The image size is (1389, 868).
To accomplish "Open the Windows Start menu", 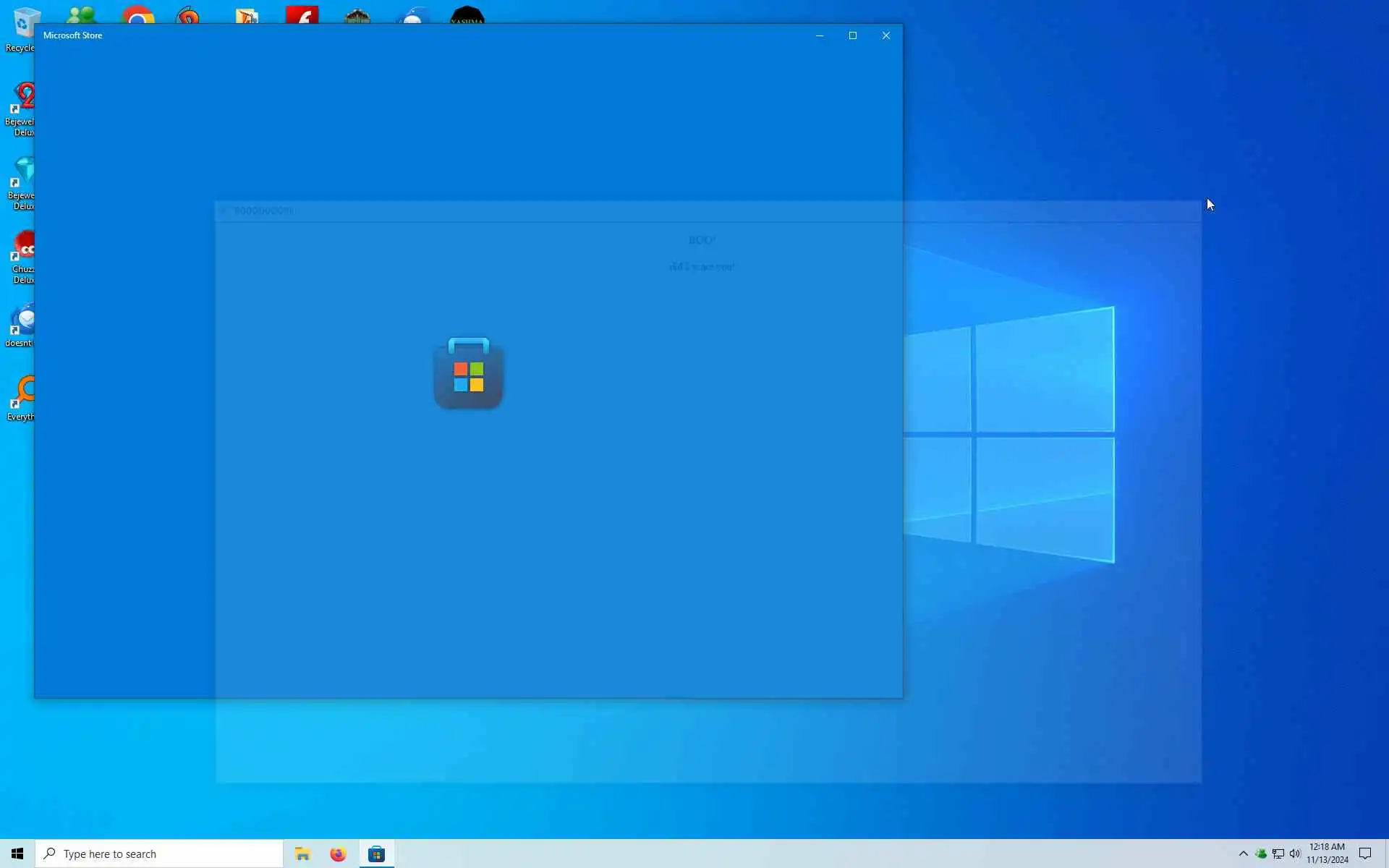I will tap(17, 854).
